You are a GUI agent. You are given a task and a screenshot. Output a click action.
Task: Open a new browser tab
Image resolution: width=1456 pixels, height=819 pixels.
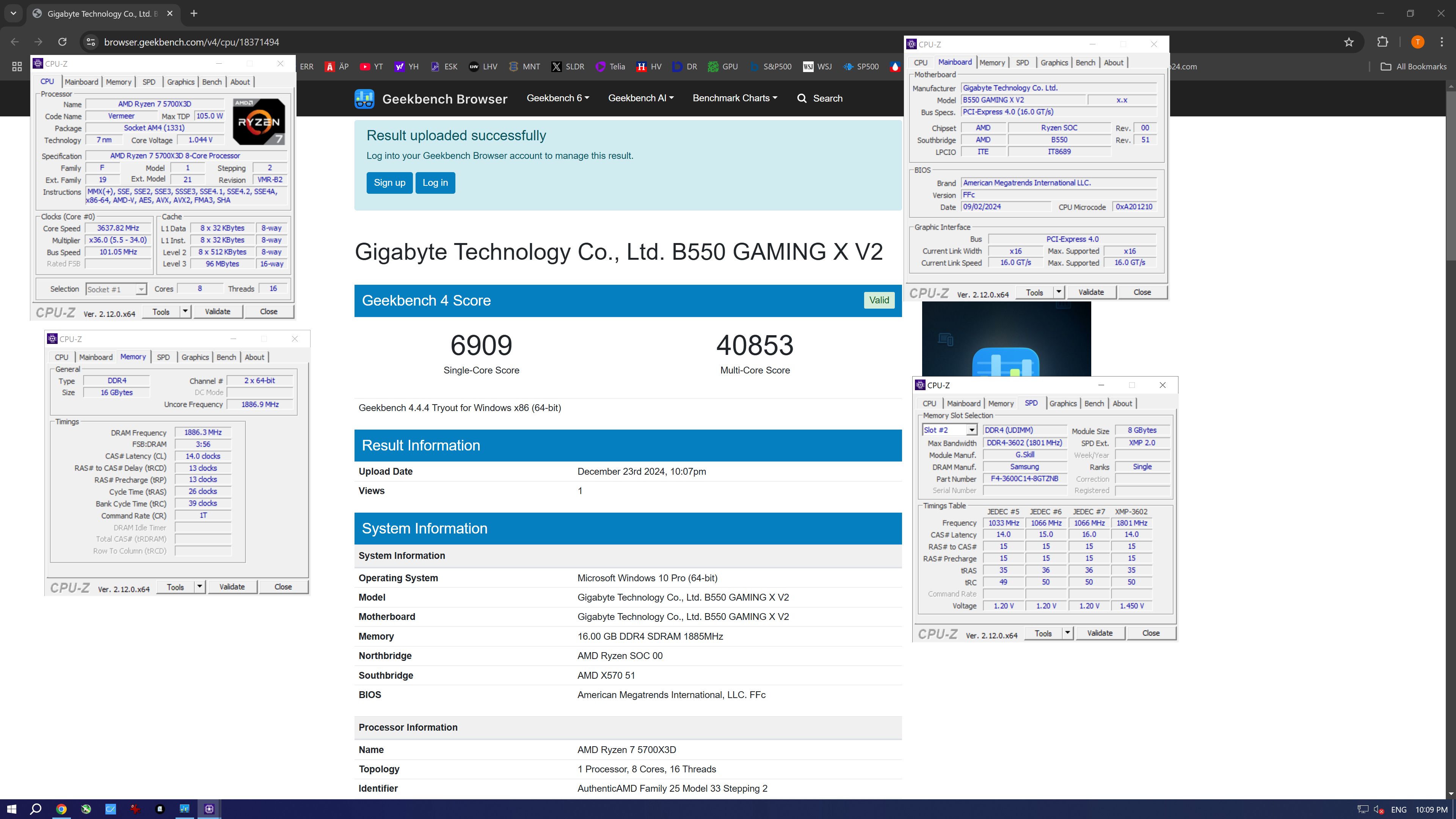pyautogui.click(x=194, y=13)
